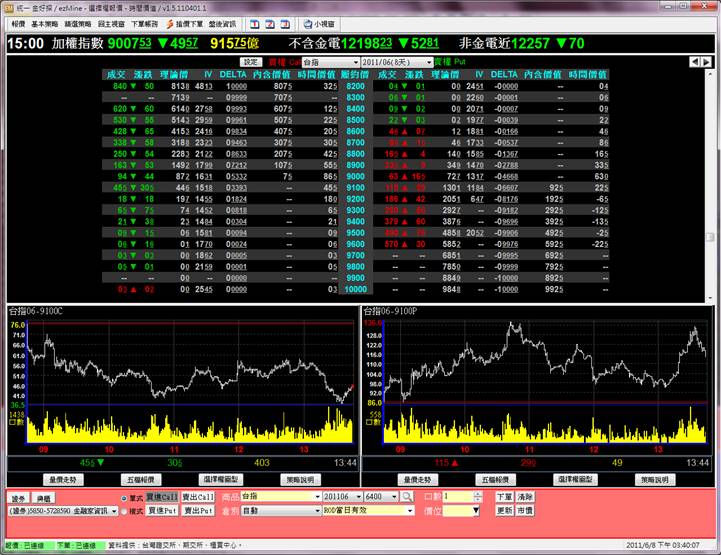Click the 指價下單 lightning order icon

point(185,21)
